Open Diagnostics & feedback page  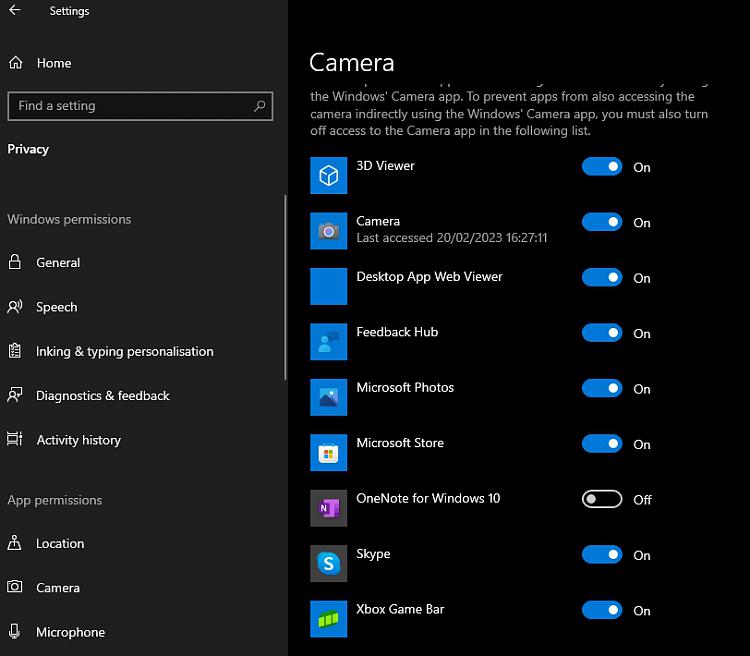tap(102, 396)
